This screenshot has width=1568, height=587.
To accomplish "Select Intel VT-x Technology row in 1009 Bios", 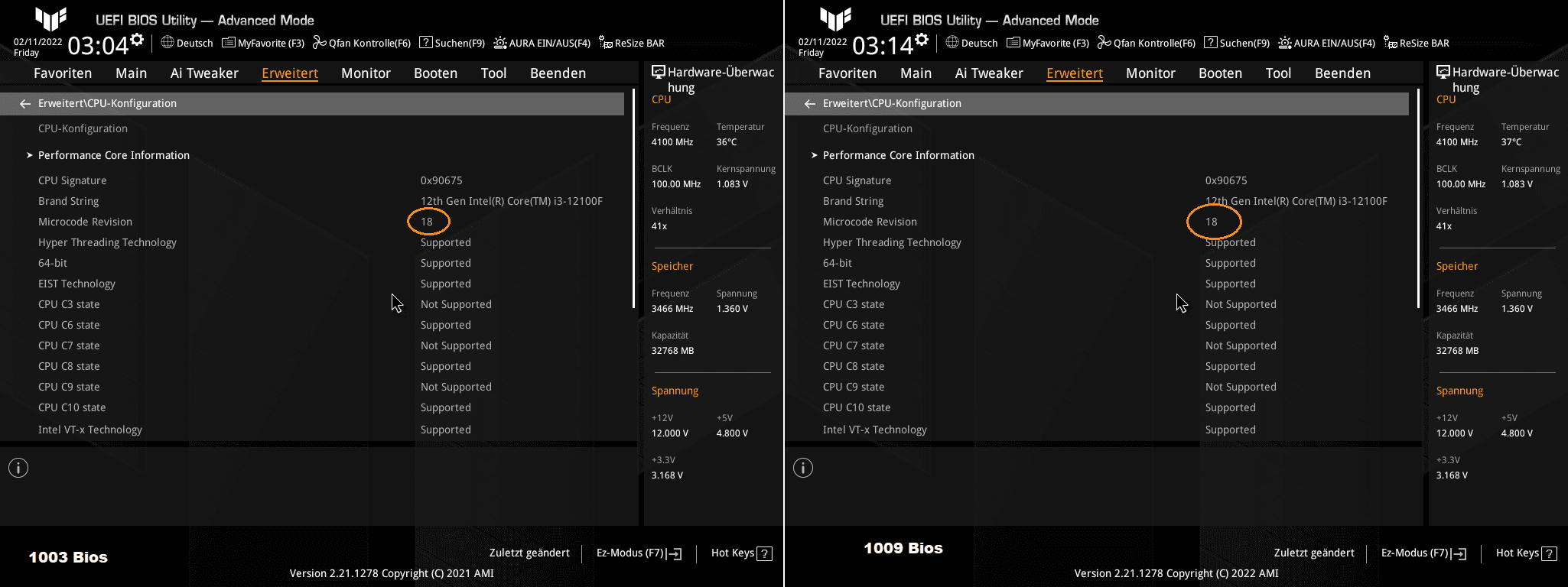I will pos(1097,430).
